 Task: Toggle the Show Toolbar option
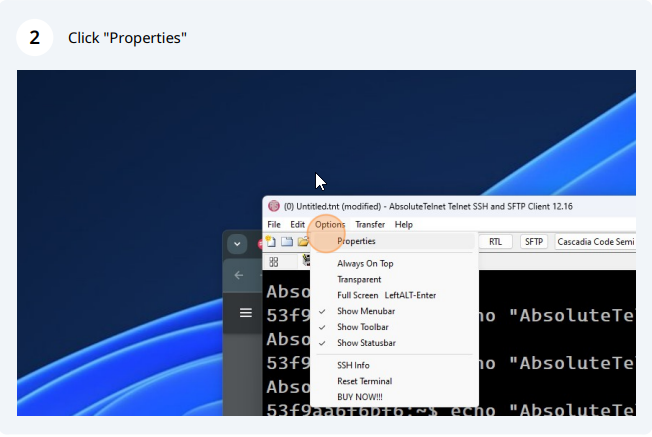[x=362, y=327]
